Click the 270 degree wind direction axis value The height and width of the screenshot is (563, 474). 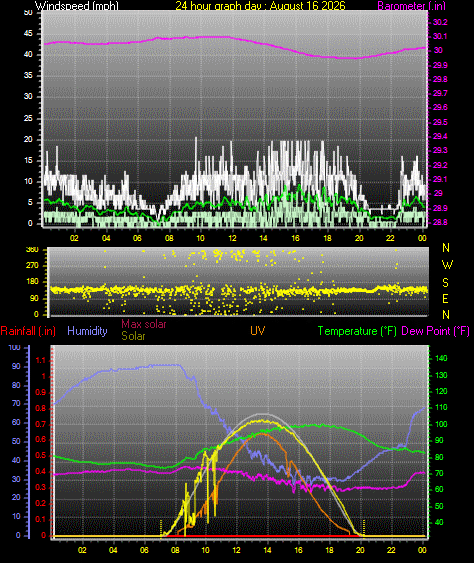[32, 265]
